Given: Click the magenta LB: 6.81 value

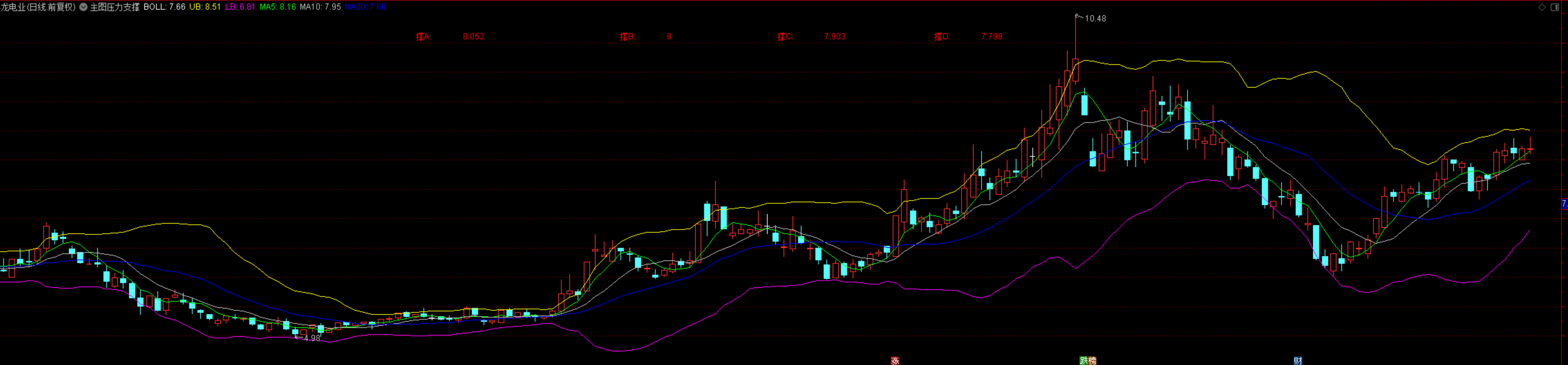Looking at the screenshot, I should [x=240, y=7].
